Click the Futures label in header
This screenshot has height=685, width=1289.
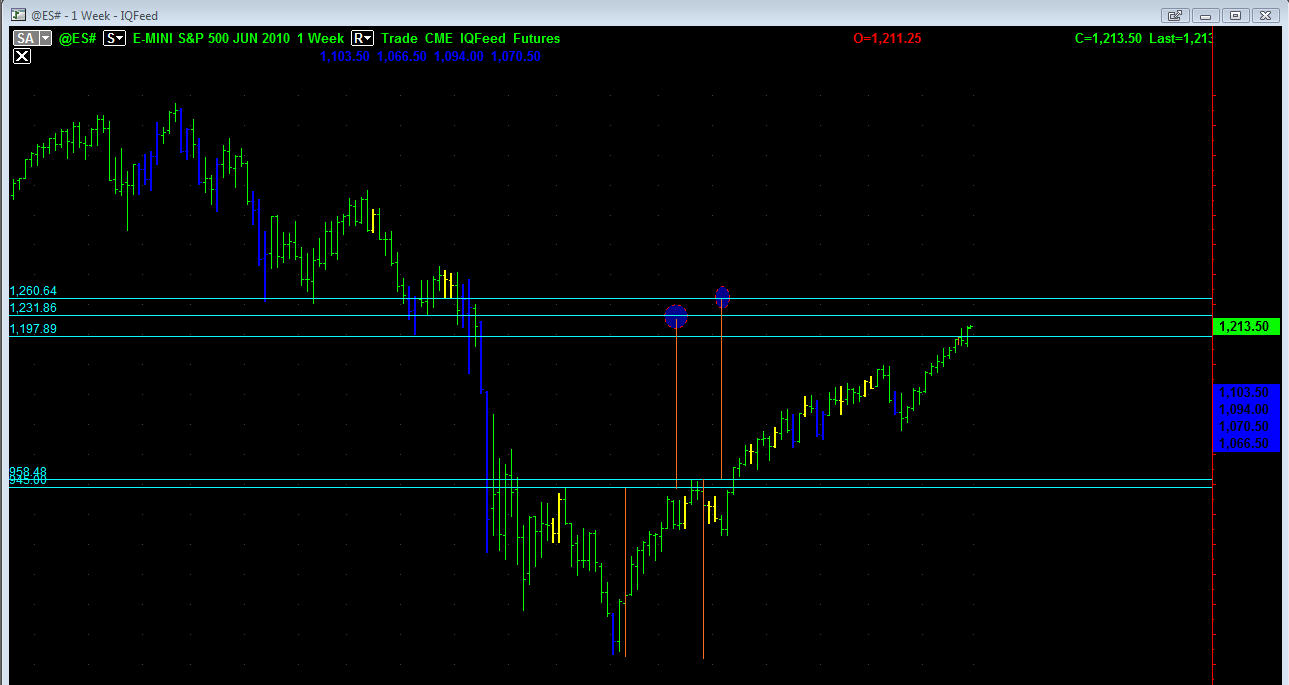(536, 38)
